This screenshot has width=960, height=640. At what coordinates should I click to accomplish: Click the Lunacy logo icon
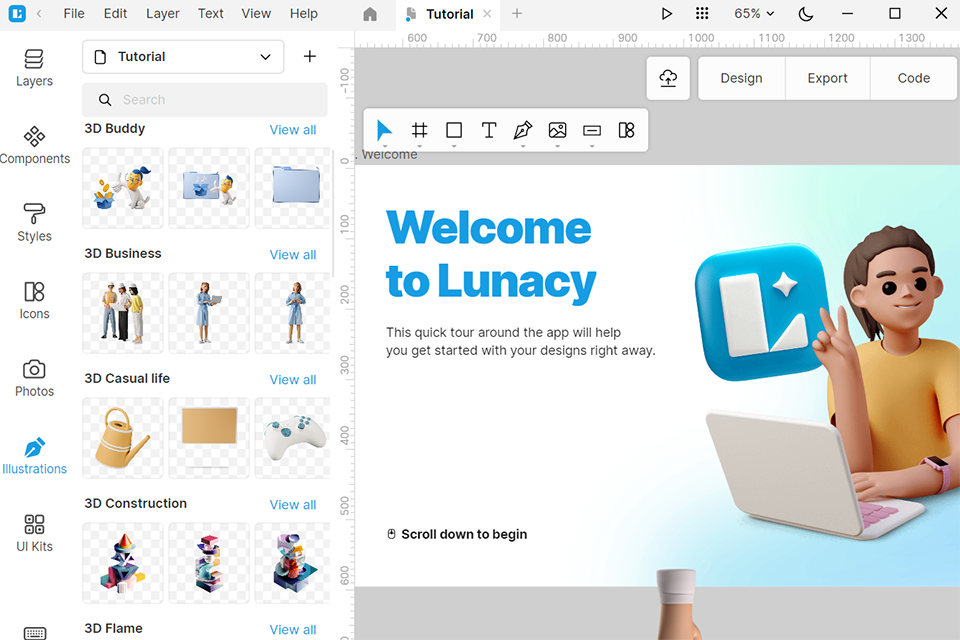coord(17,13)
